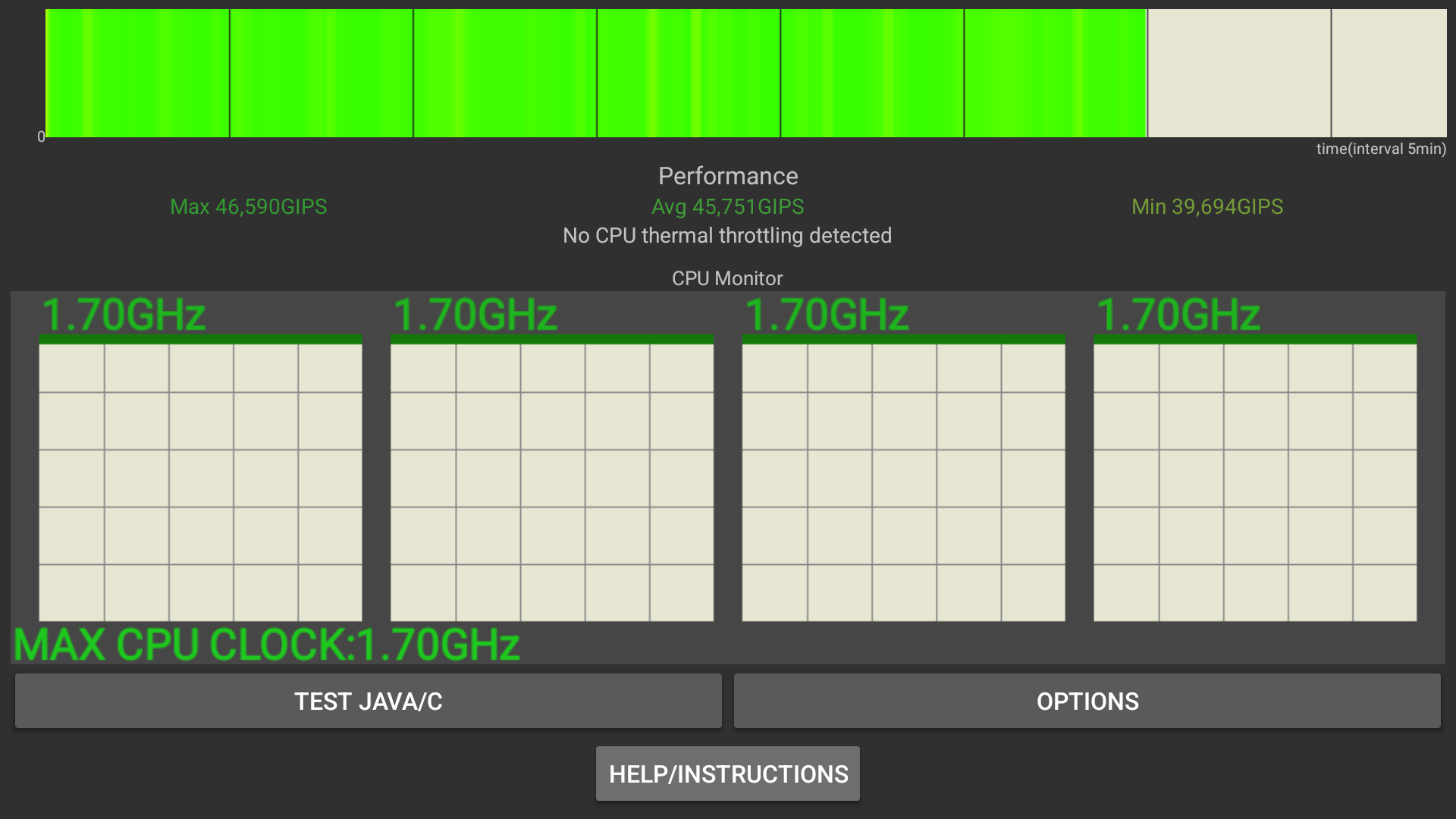
Task: Click the fourth CPU core monitor graph
Action: click(x=1254, y=482)
